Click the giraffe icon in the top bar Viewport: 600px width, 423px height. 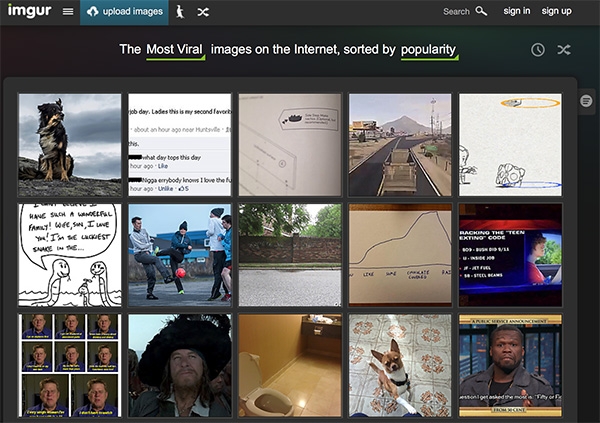click(180, 12)
